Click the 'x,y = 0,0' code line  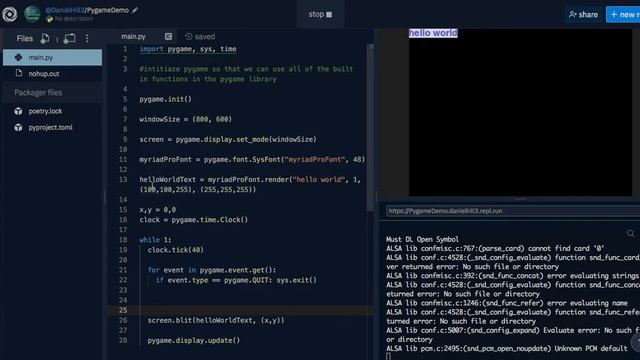pos(158,210)
